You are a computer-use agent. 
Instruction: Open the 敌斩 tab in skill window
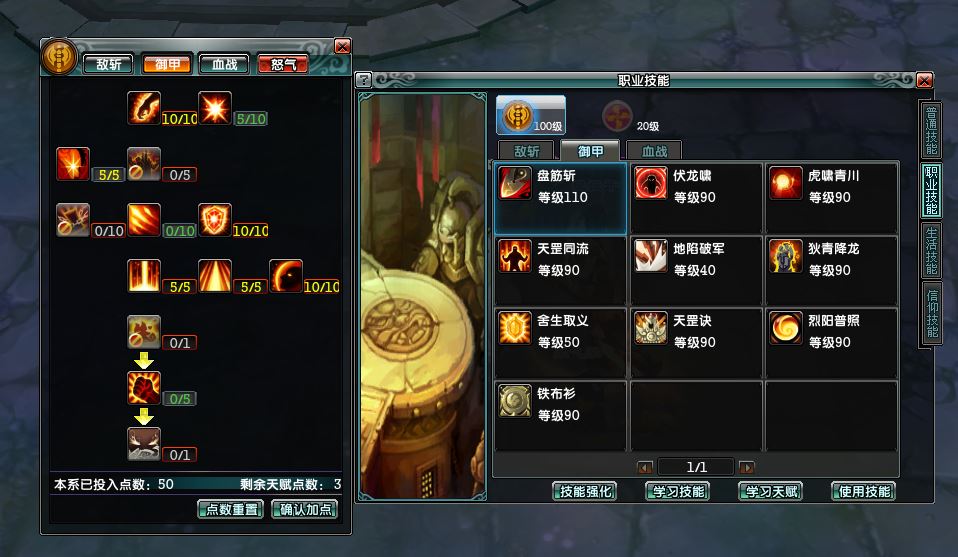click(x=527, y=151)
